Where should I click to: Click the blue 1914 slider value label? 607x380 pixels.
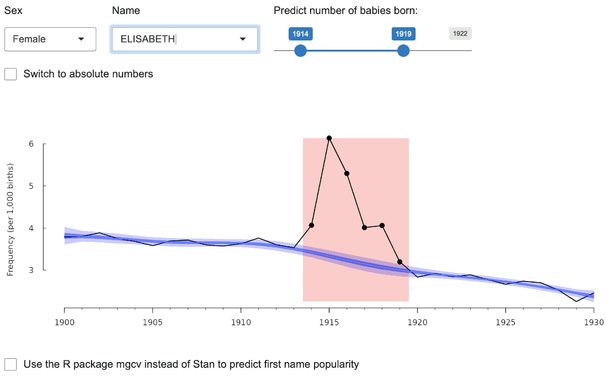[300, 34]
